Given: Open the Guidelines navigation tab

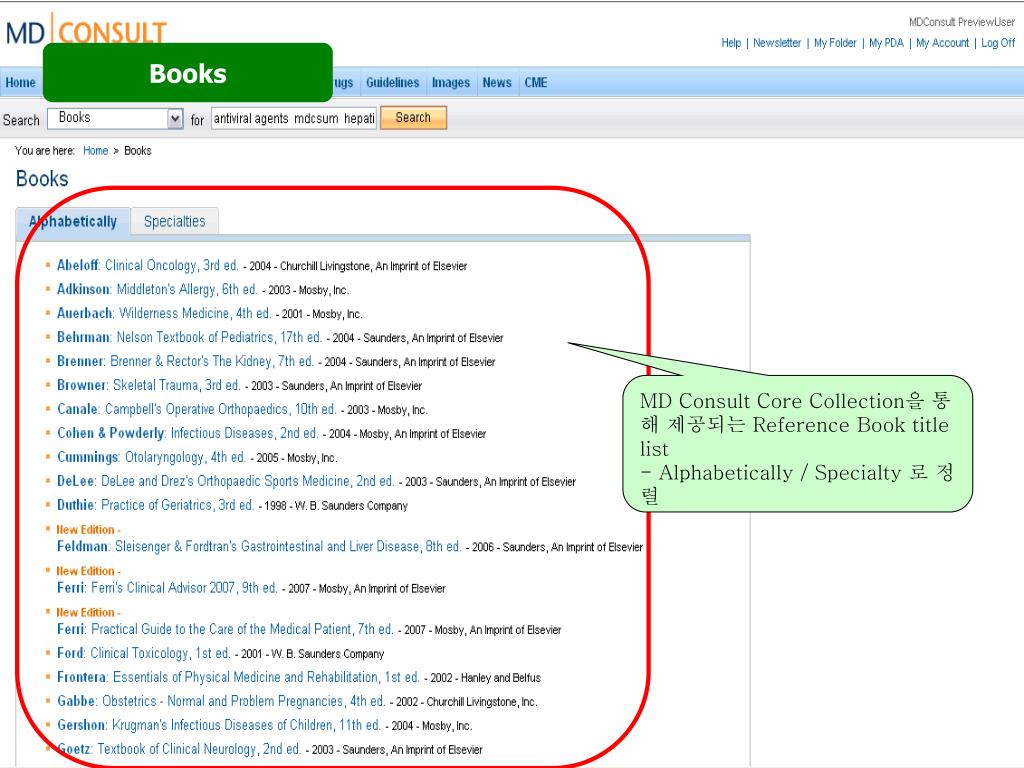Looking at the screenshot, I should click(392, 83).
